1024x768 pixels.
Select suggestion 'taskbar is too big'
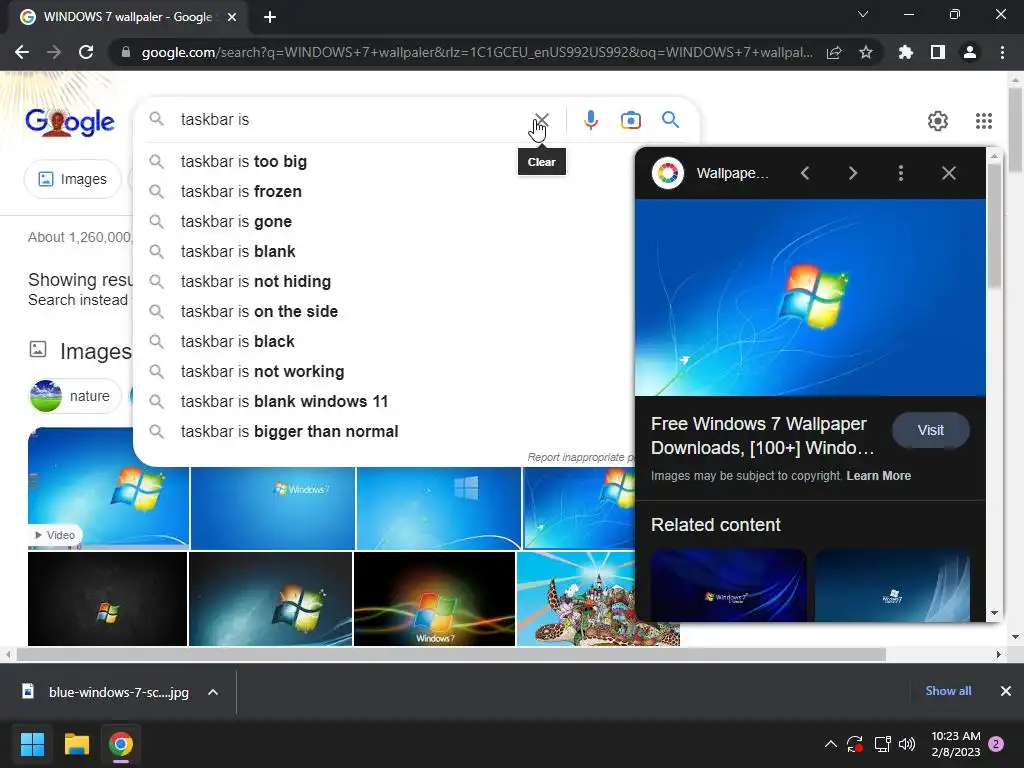(x=382, y=161)
